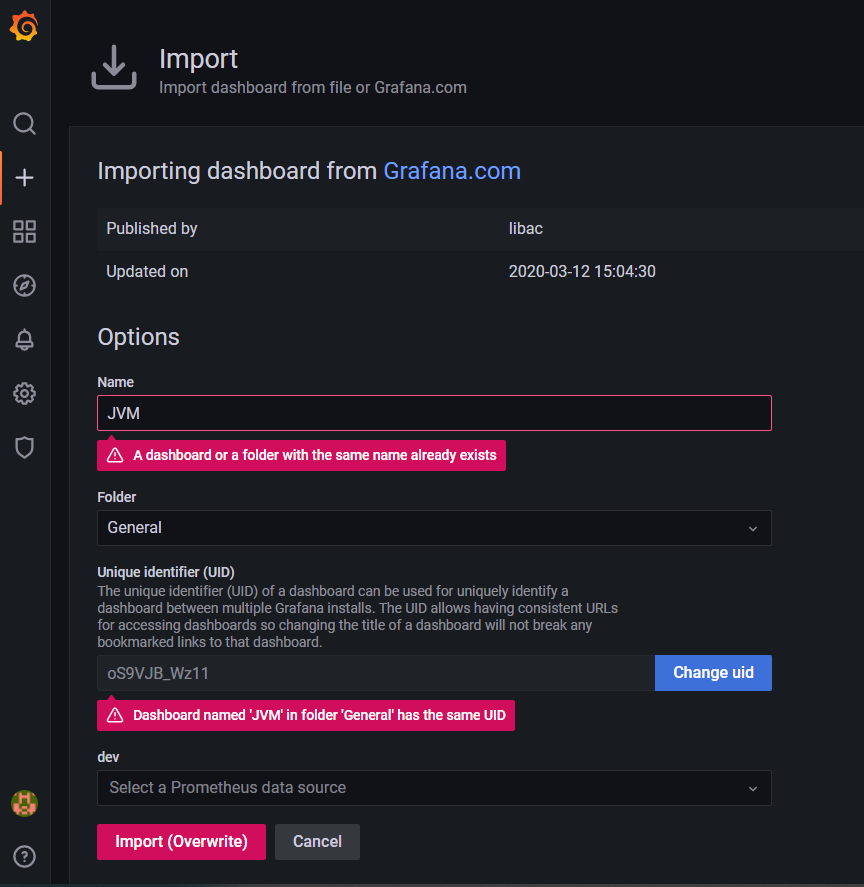This screenshot has width=864, height=887.
Task: Click the Folder field label
Action: pos(117,497)
